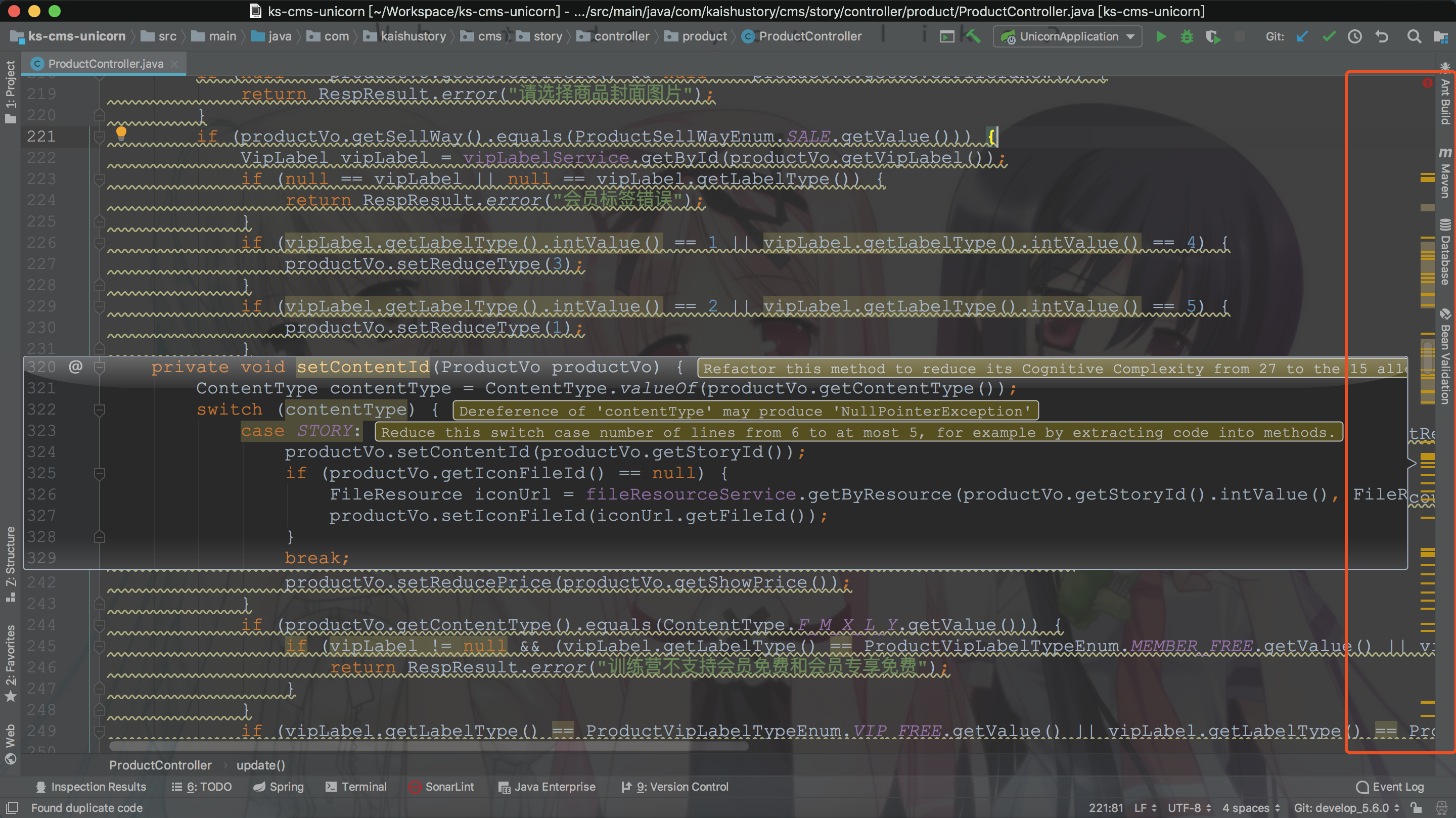The width and height of the screenshot is (1456, 818).
Task: Click Event Log in status bar
Action: coord(1390,787)
